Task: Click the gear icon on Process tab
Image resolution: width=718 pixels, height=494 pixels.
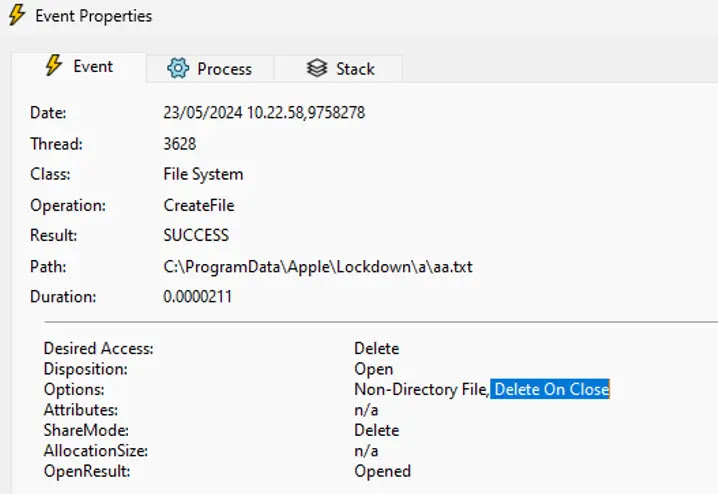Action: 178,68
